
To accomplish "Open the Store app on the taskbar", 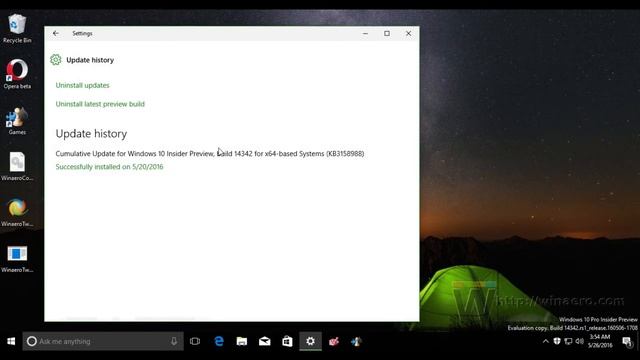I will pyautogui.click(x=287, y=341).
